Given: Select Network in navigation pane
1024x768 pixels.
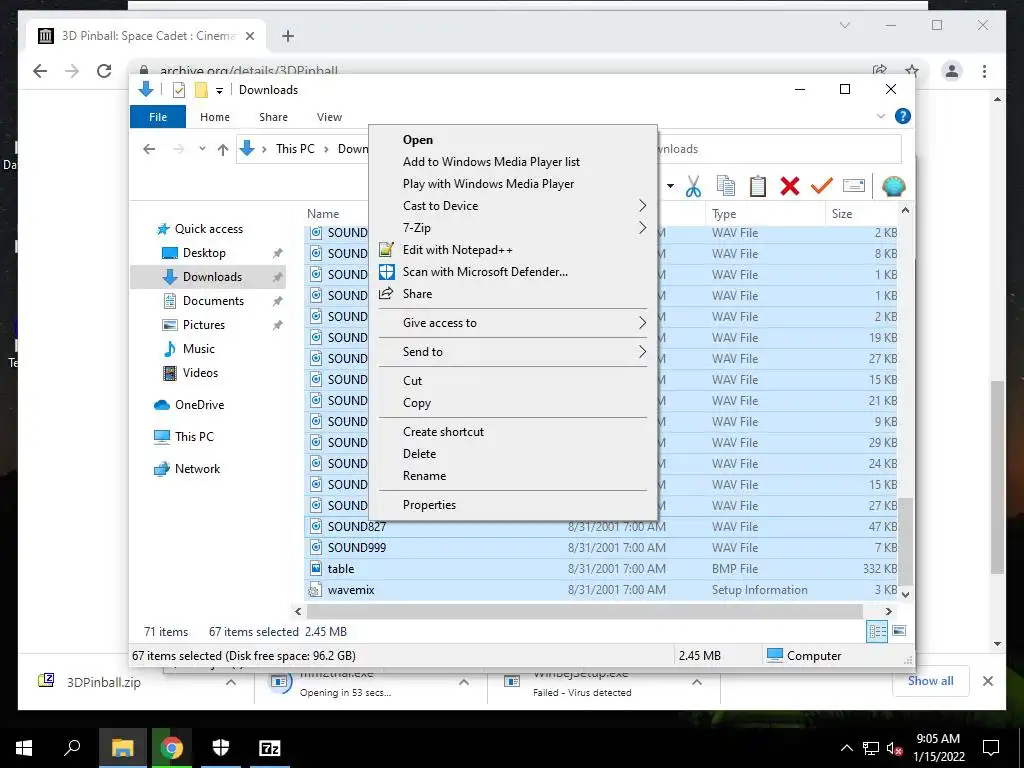Looking at the screenshot, I should [x=197, y=469].
